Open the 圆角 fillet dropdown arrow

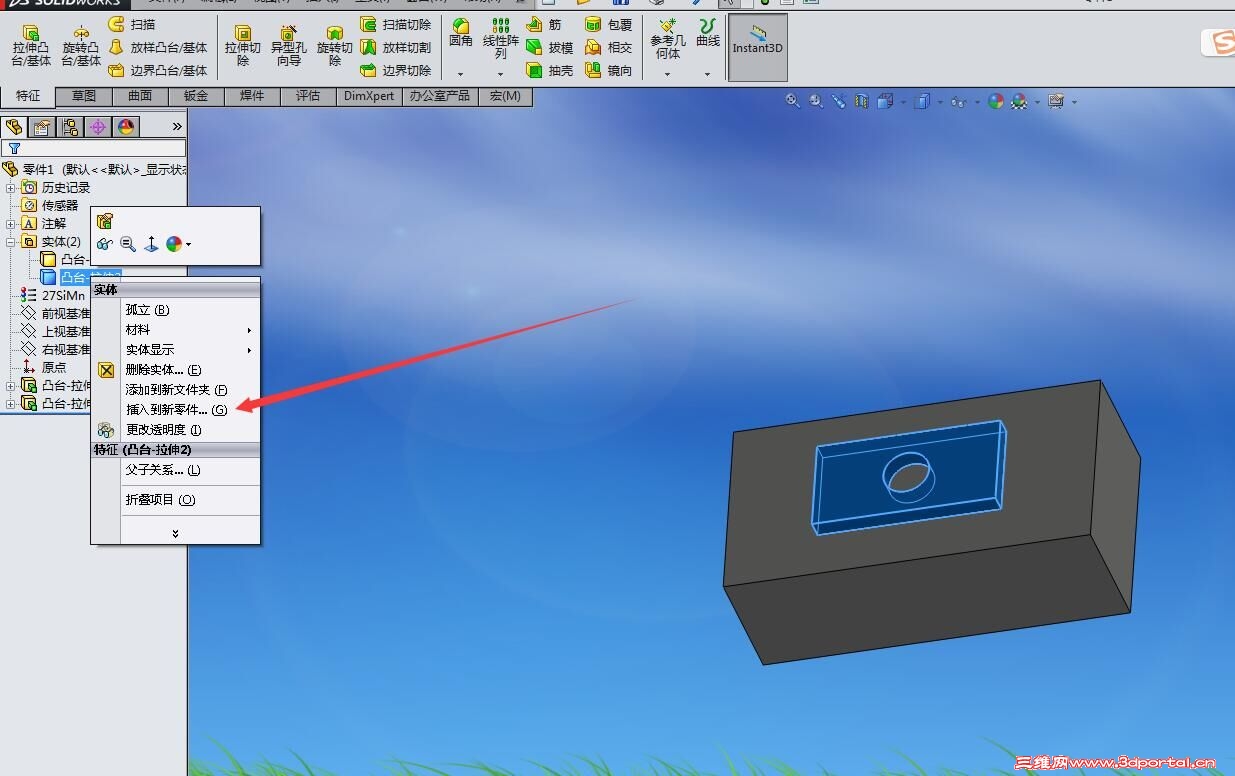click(x=461, y=74)
